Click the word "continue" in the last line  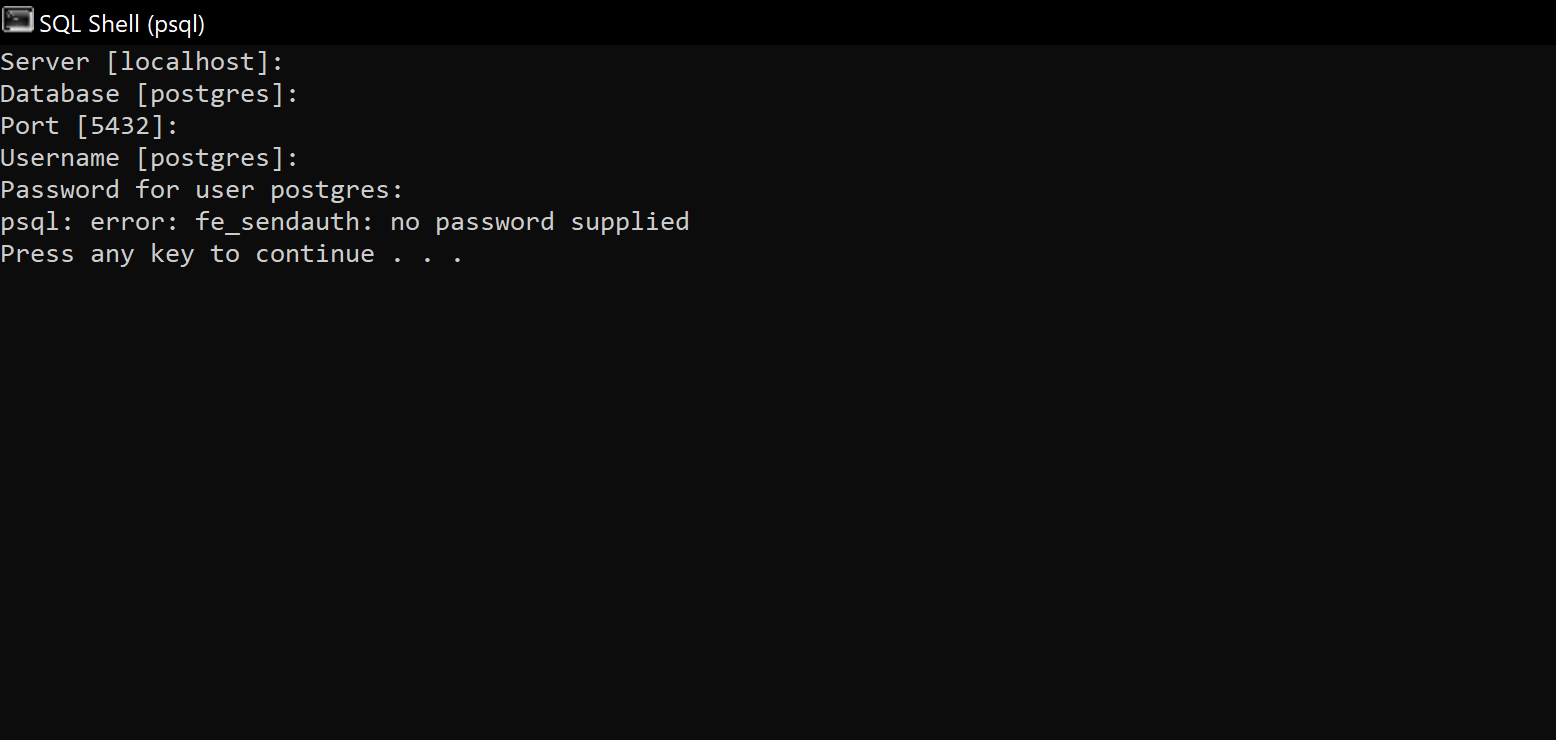tap(315, 254)
